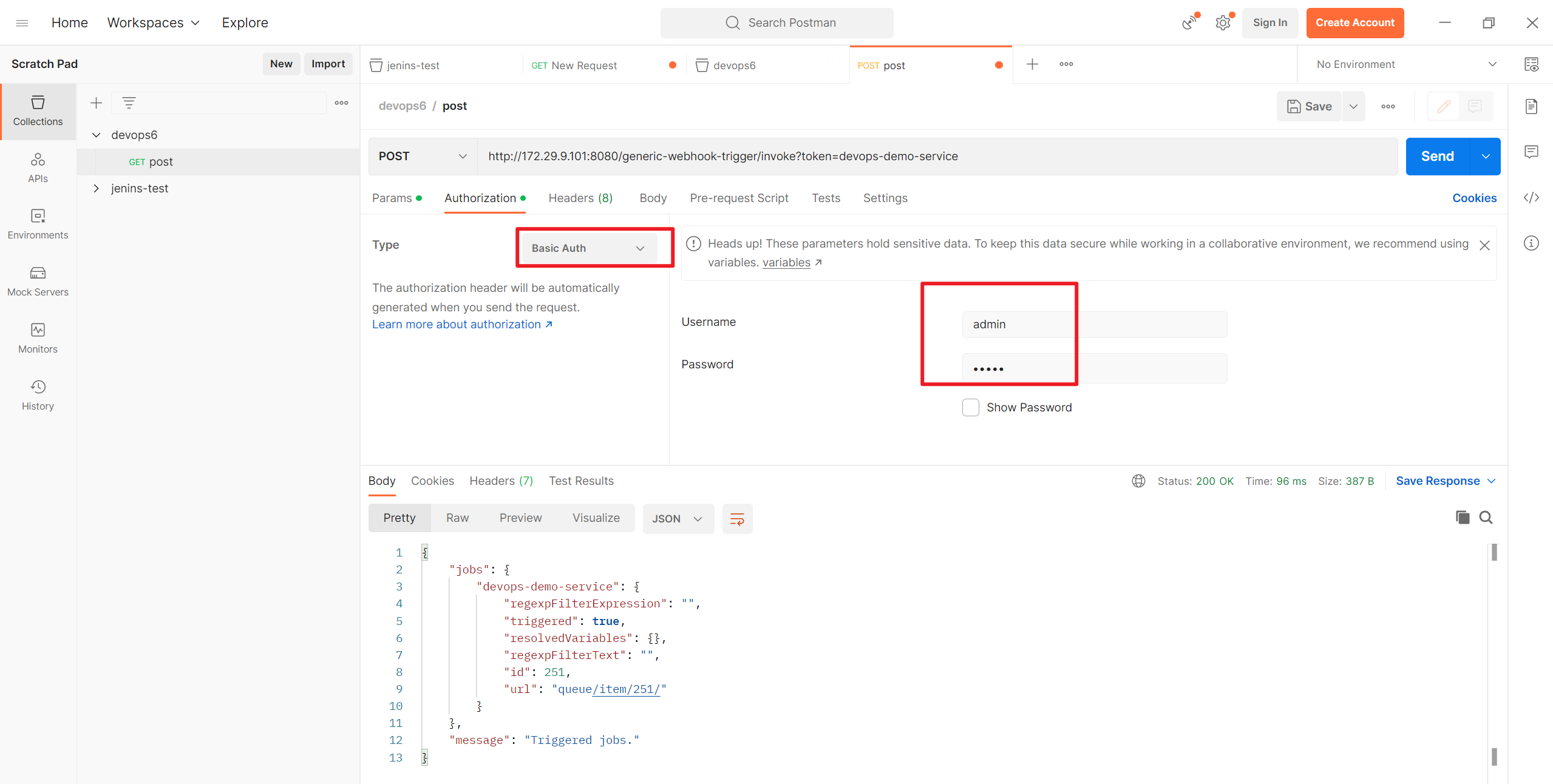Open Learn more about authorization link
Viewport: 1553px width, 784px height.
[462, 325]
